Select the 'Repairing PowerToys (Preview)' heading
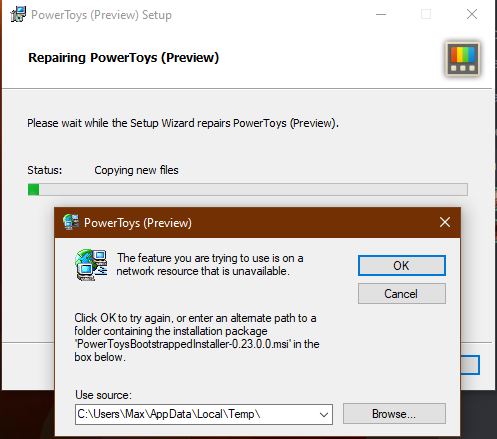Viewport: 497px width, 439px height. click(124, 58)
